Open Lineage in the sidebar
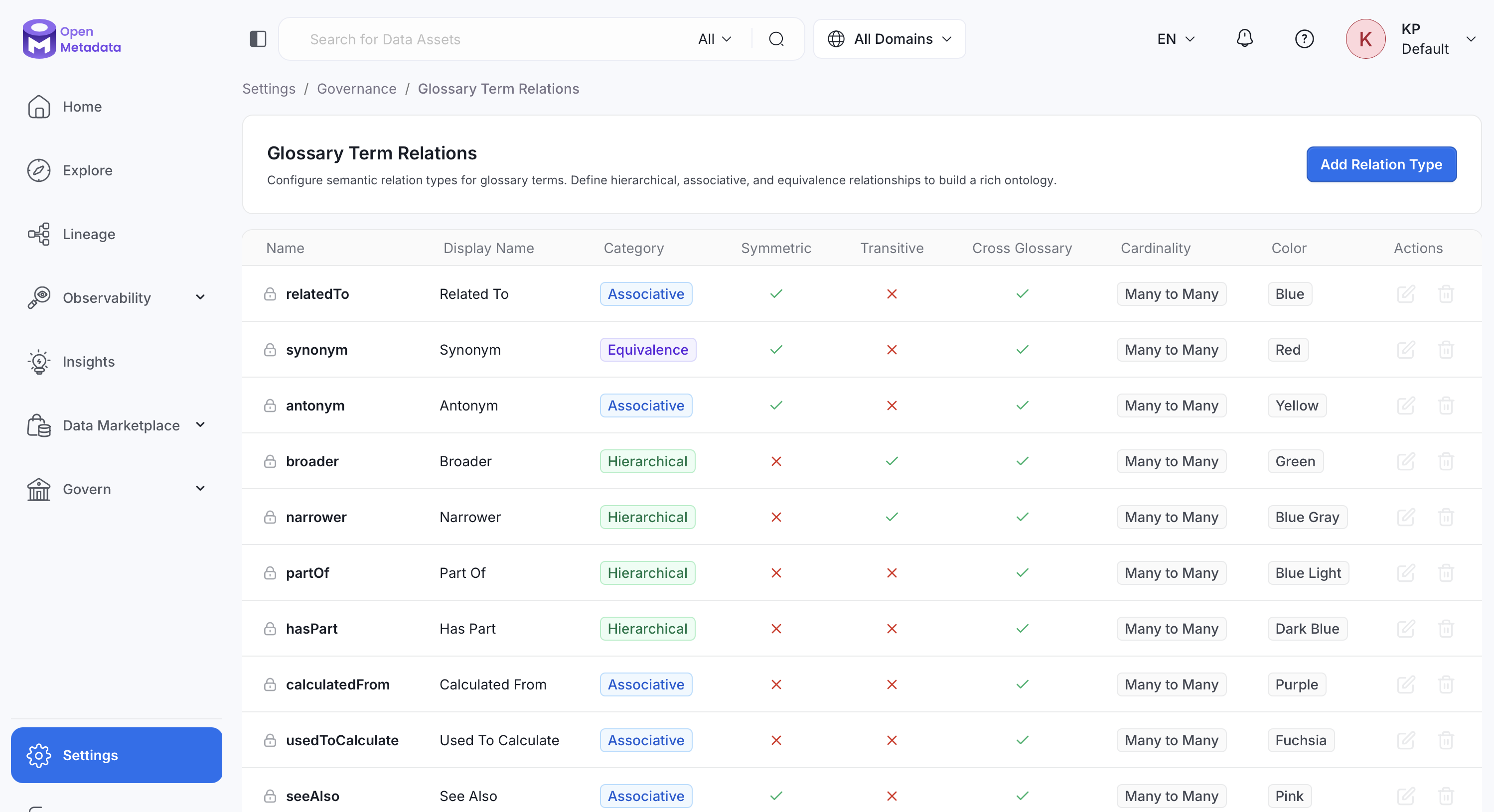Viewport: 1494px width, 812px height. [x=116, y=234]
